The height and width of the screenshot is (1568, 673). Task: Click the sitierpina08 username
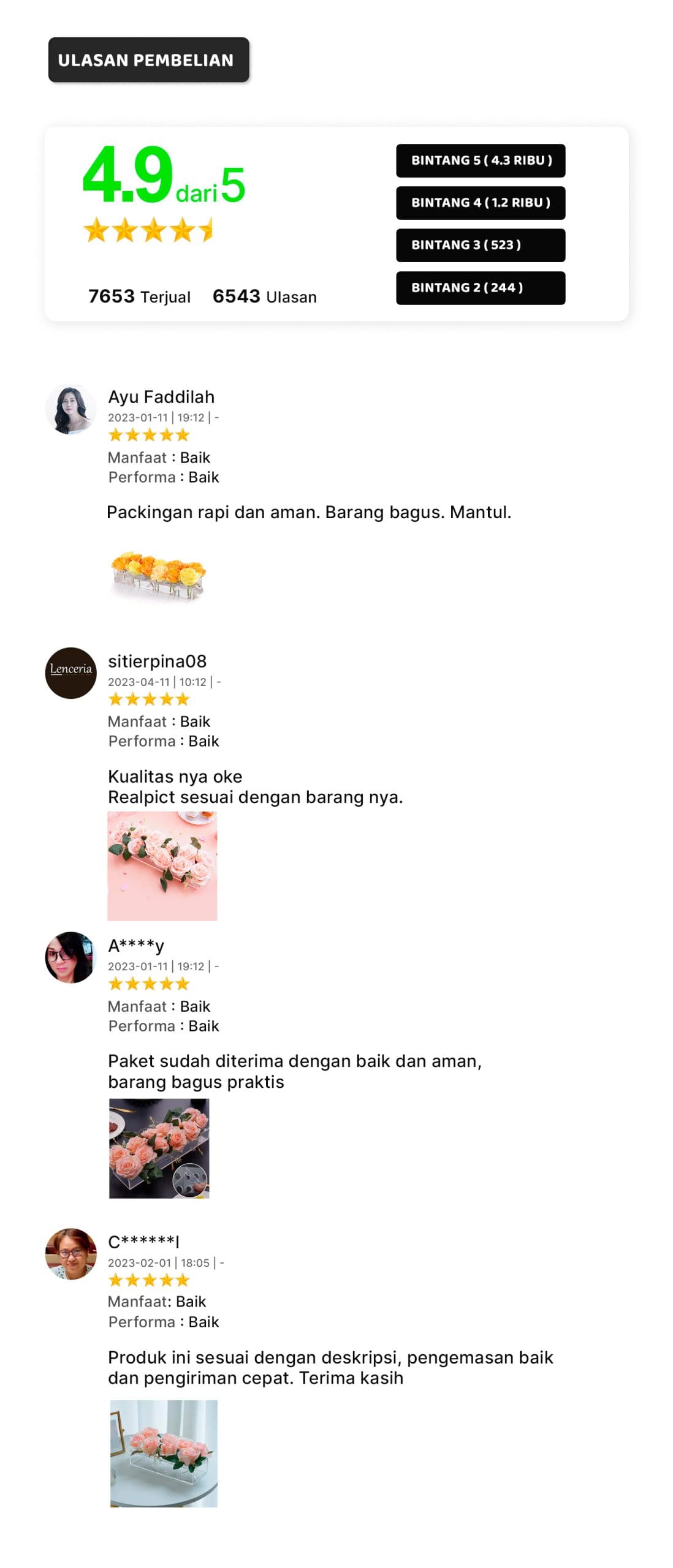click(158, 661)
